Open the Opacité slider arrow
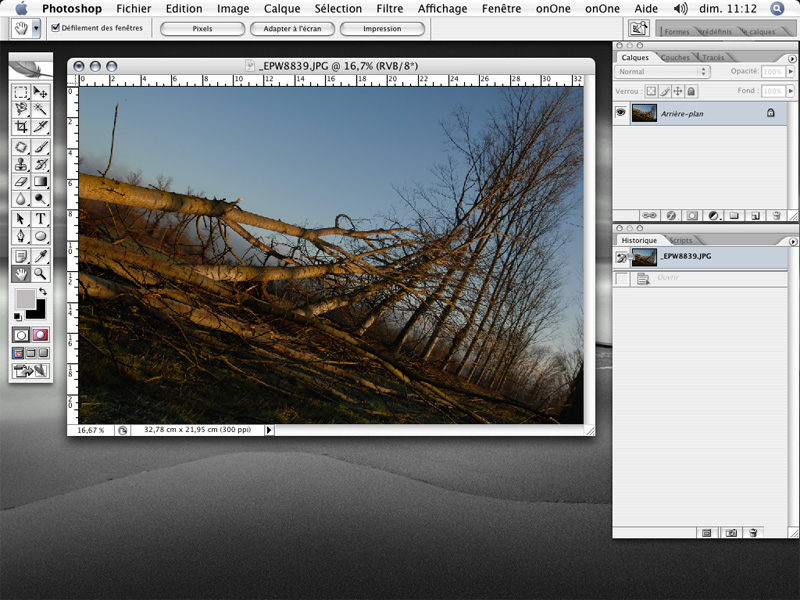 790,71
